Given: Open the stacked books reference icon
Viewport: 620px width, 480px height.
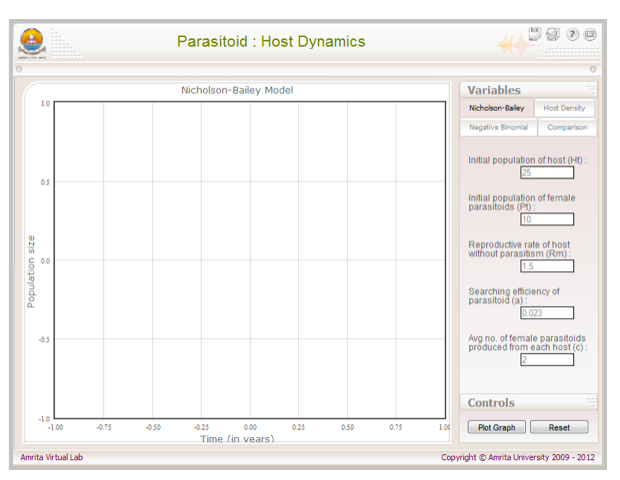Looking at the screenshot, I should [x=553, y=34].
